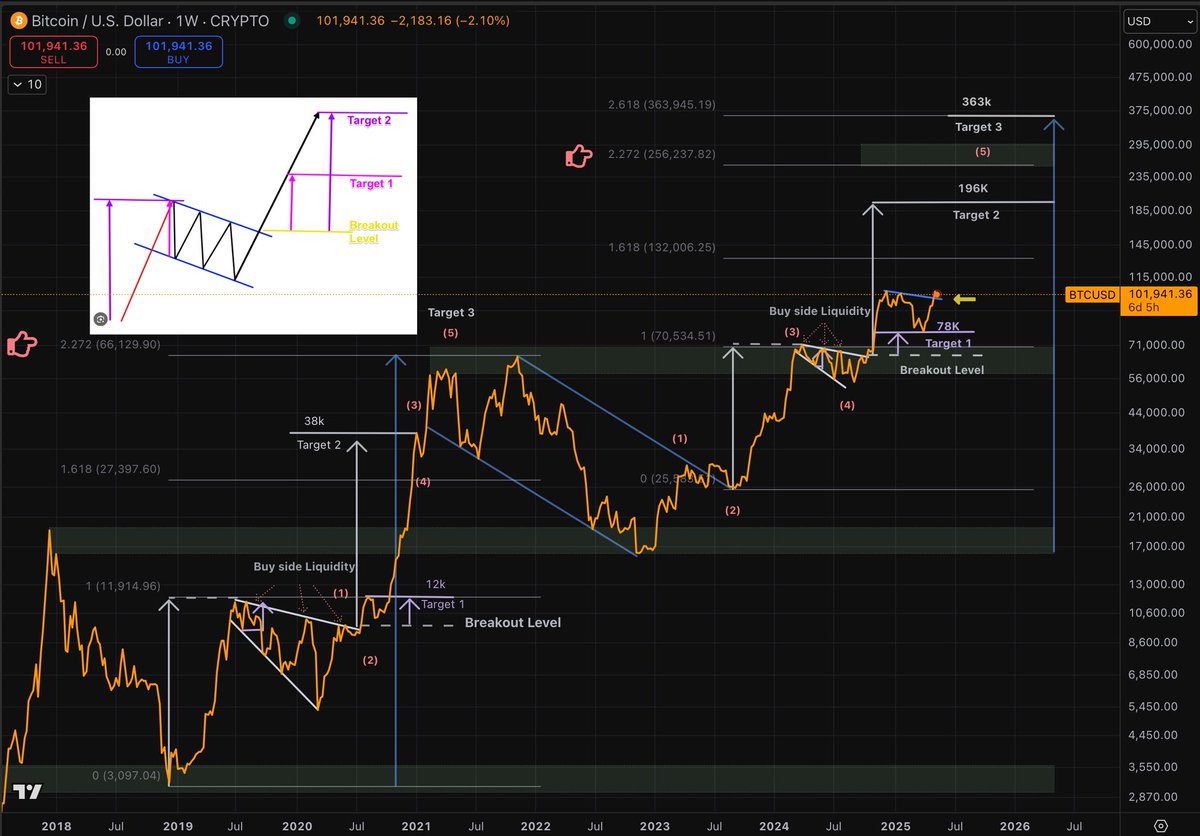Select the Target 3 text under 363k

point(977,127)
